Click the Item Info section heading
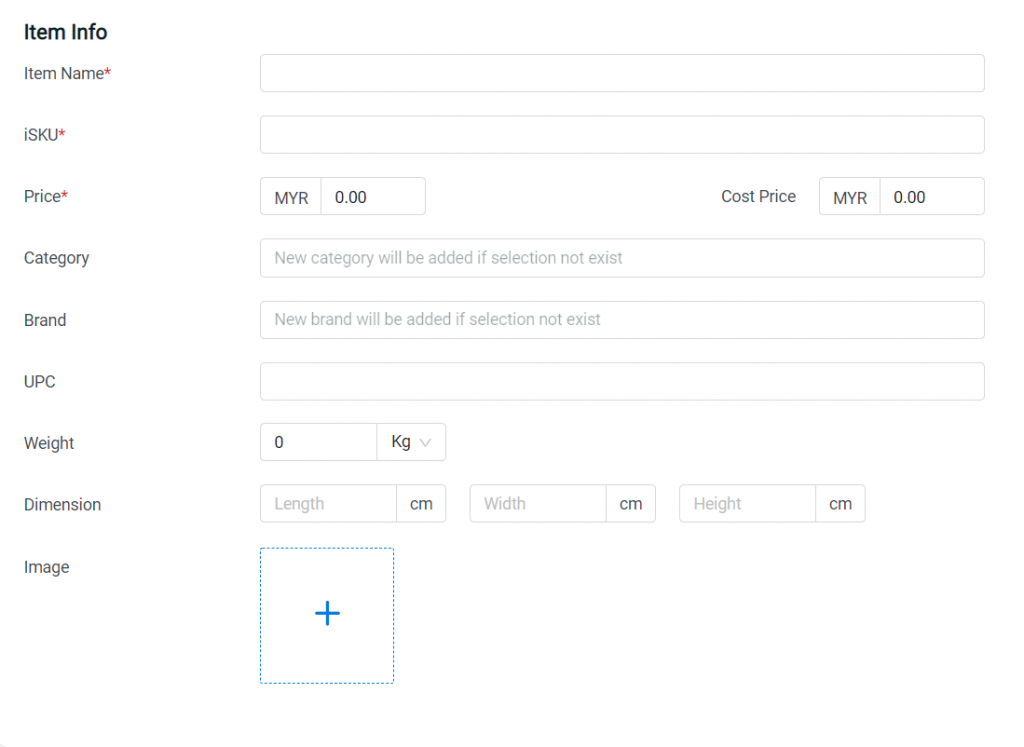 65,31
